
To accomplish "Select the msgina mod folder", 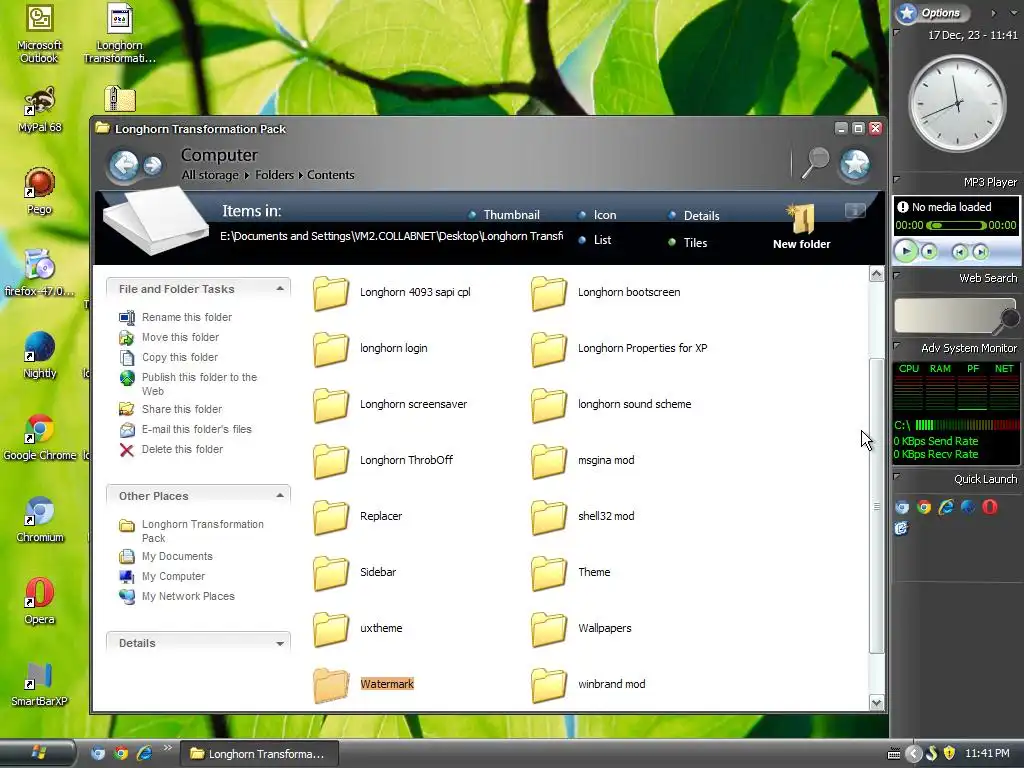I will click(583, 460).
